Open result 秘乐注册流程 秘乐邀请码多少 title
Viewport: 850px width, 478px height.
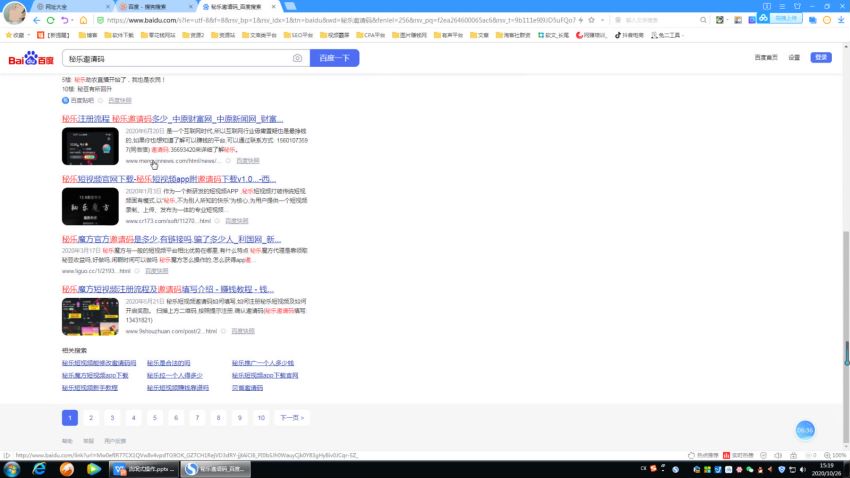tap(172, 119)
